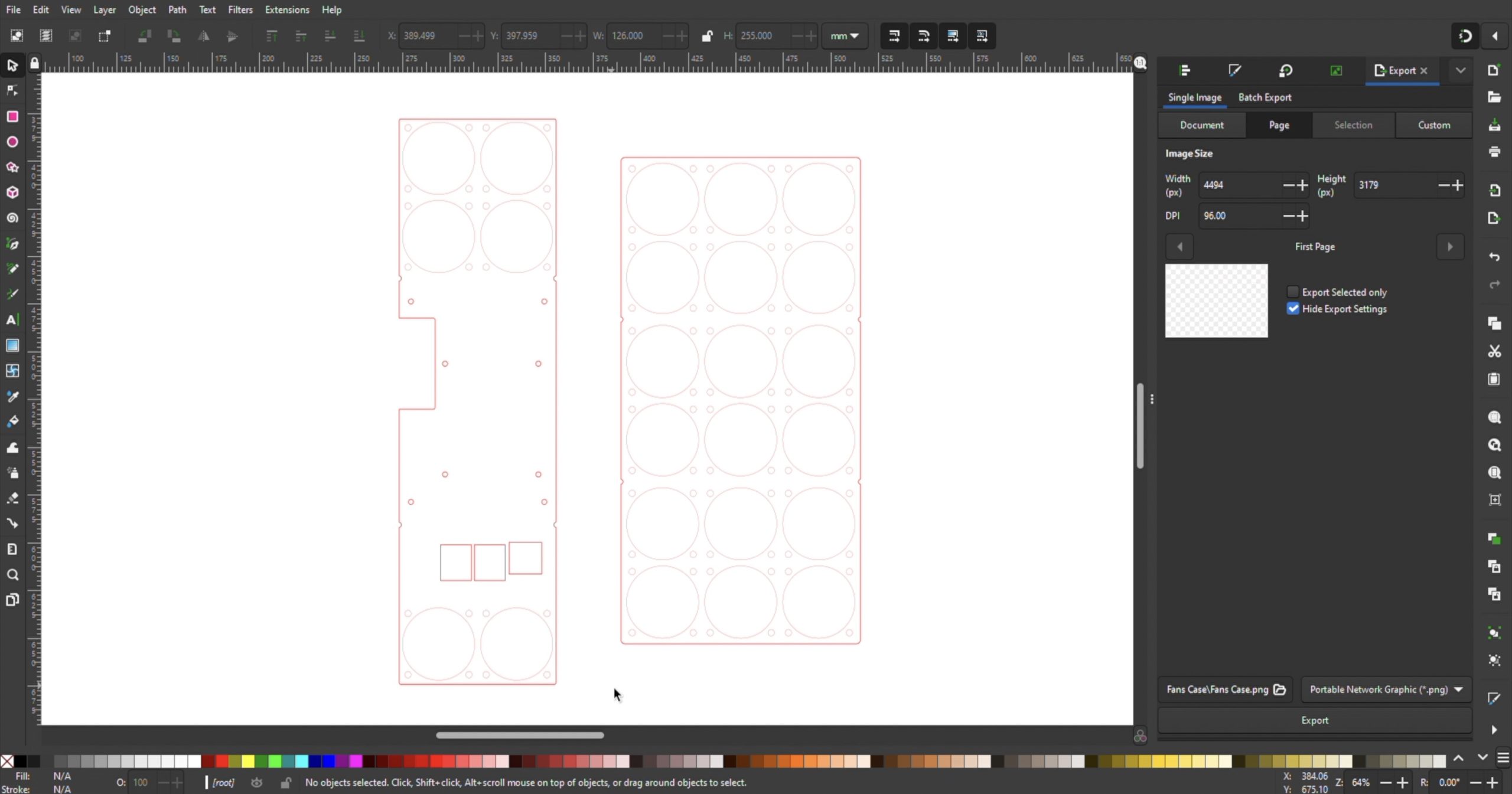Select the Document export area button
Viewport: 1512px width, 794px height.
point(1201,125)
